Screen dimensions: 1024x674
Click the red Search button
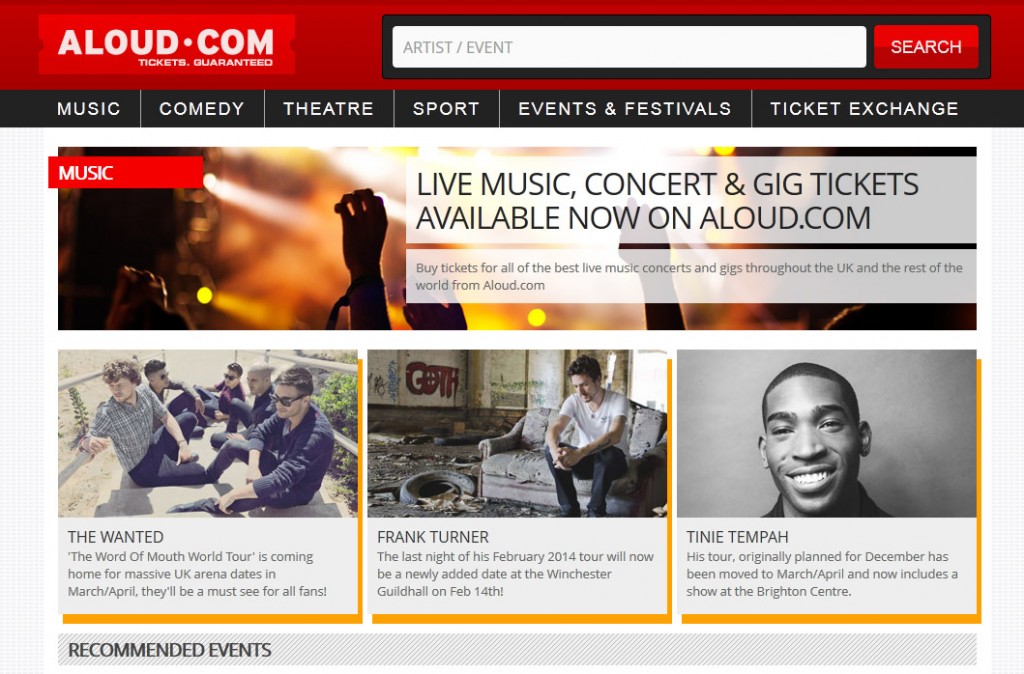(x=925, y=47)
